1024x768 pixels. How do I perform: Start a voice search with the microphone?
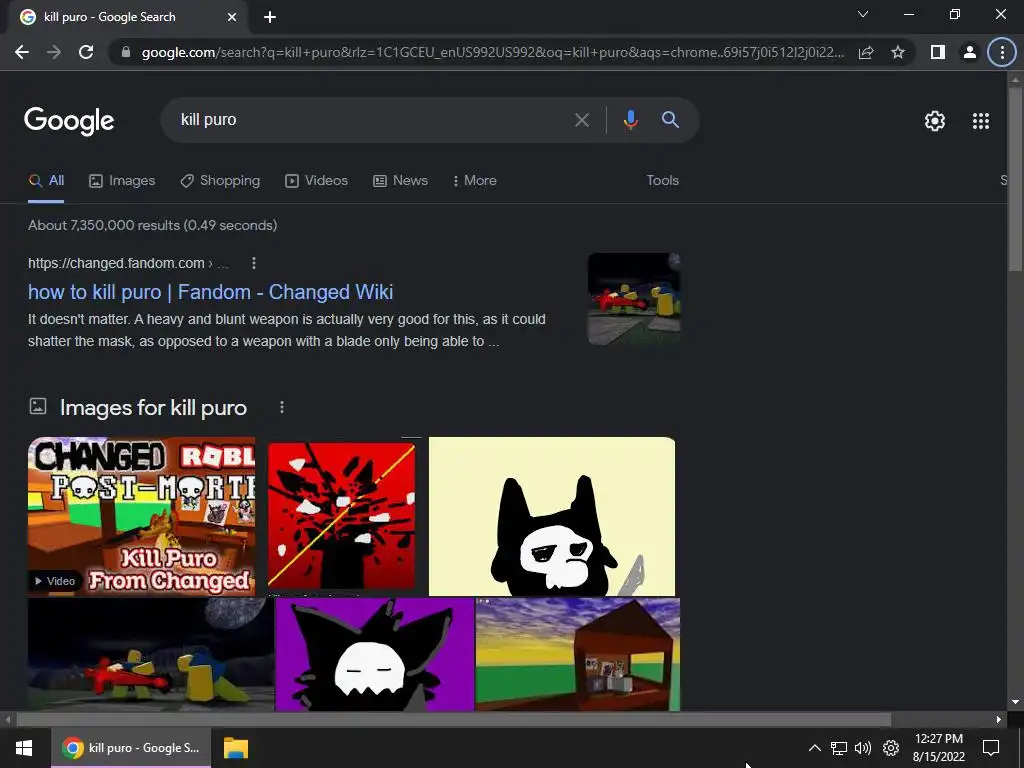(630, 120)
